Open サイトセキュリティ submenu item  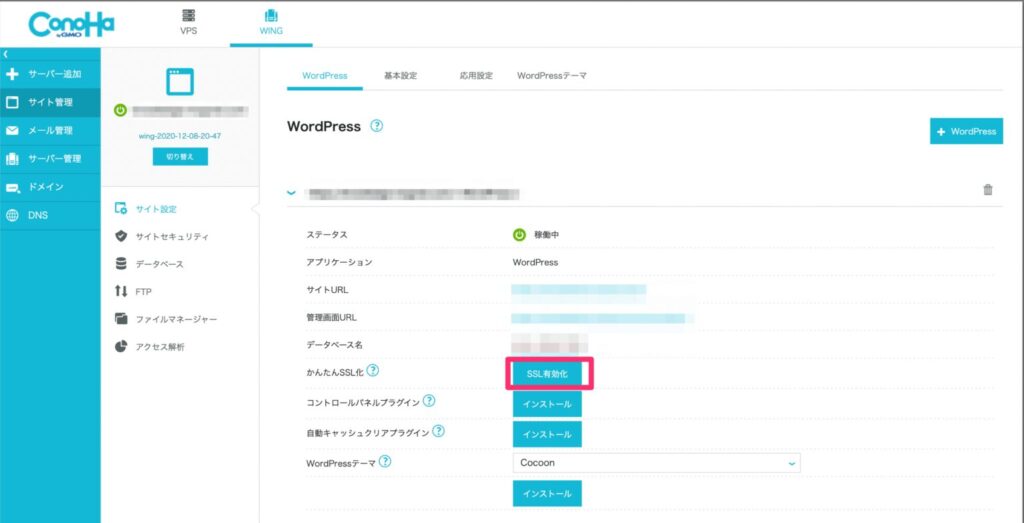[x=172, y=236]
